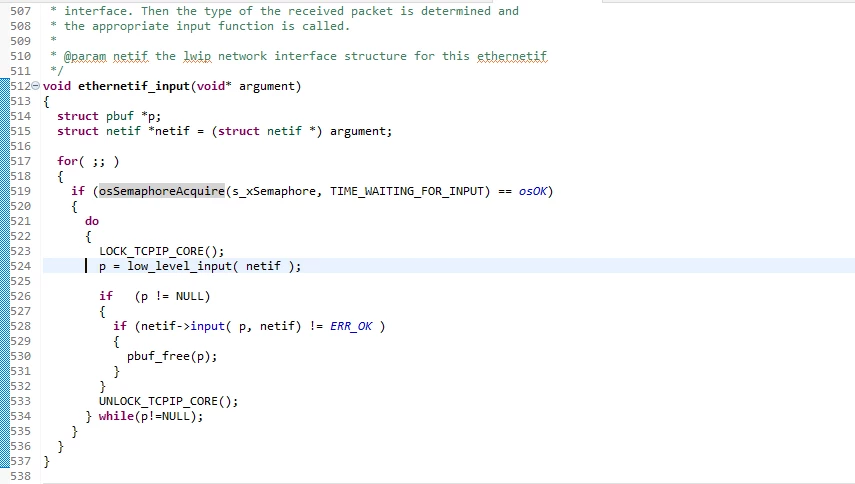Select the word ethernetif_input in function definition
This screenshot has width=855, height=484.
[134, 86]
